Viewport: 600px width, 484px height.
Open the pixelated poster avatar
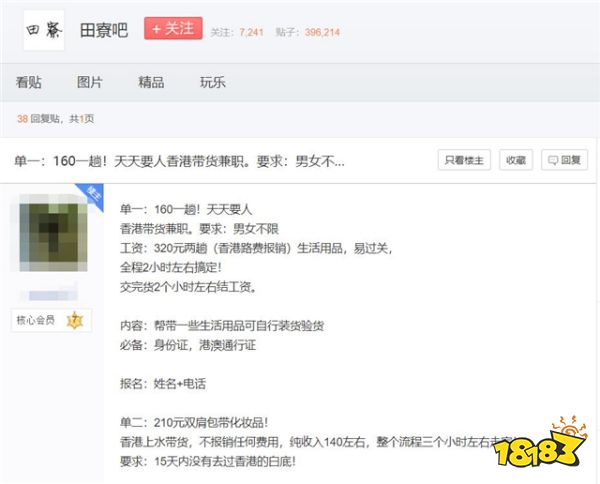(54, 233)
